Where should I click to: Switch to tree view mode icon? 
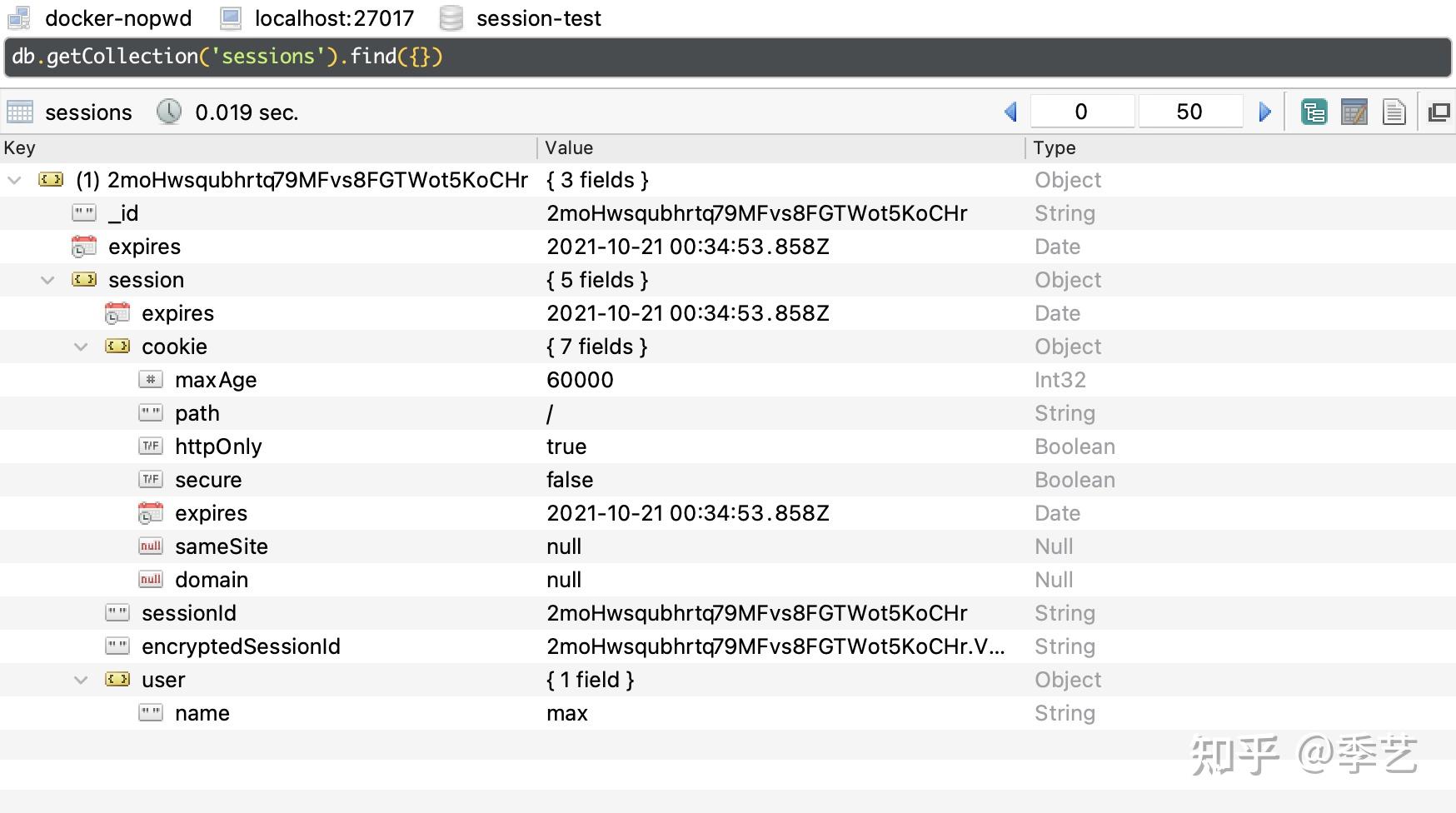pos(1314,112)
